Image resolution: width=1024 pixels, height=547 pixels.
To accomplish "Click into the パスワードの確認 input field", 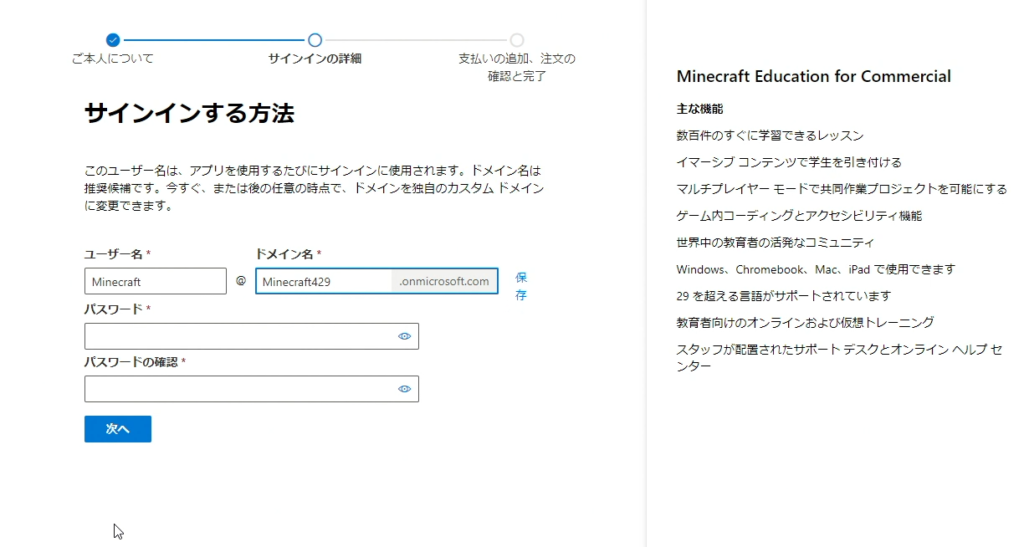I will coord(240,389).
